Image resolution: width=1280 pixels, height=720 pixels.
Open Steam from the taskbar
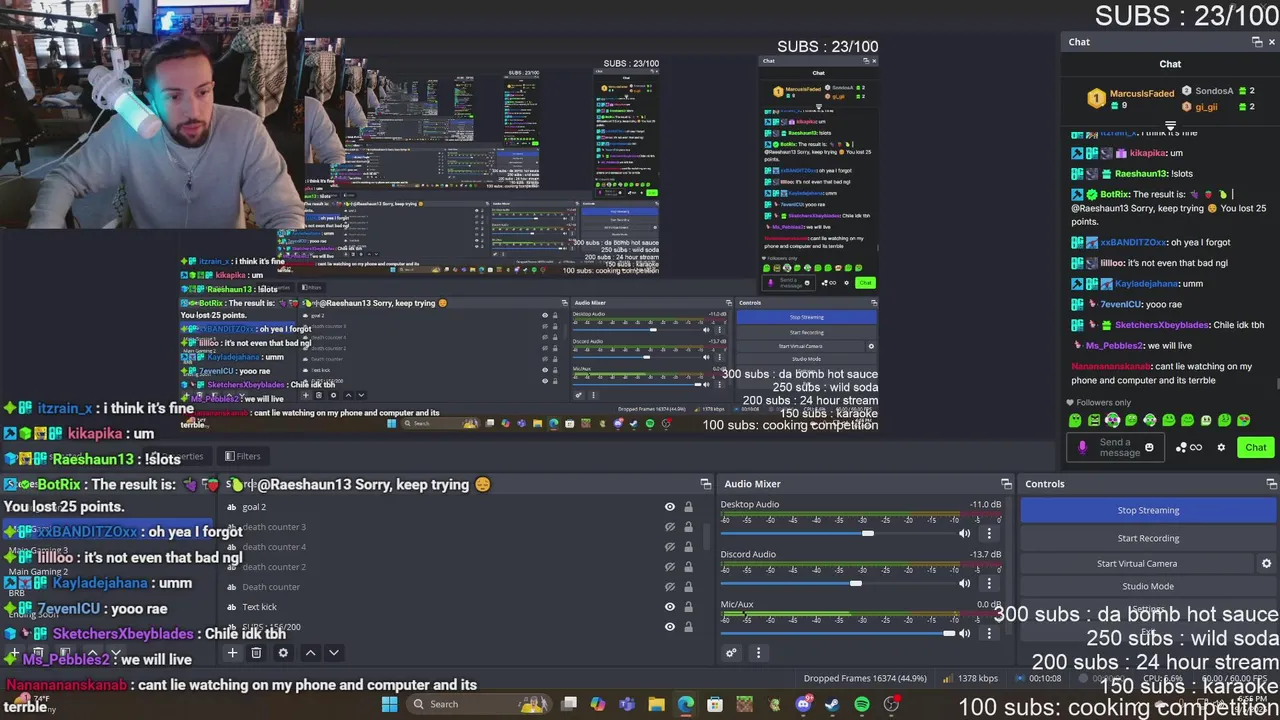tap(832, 704)
